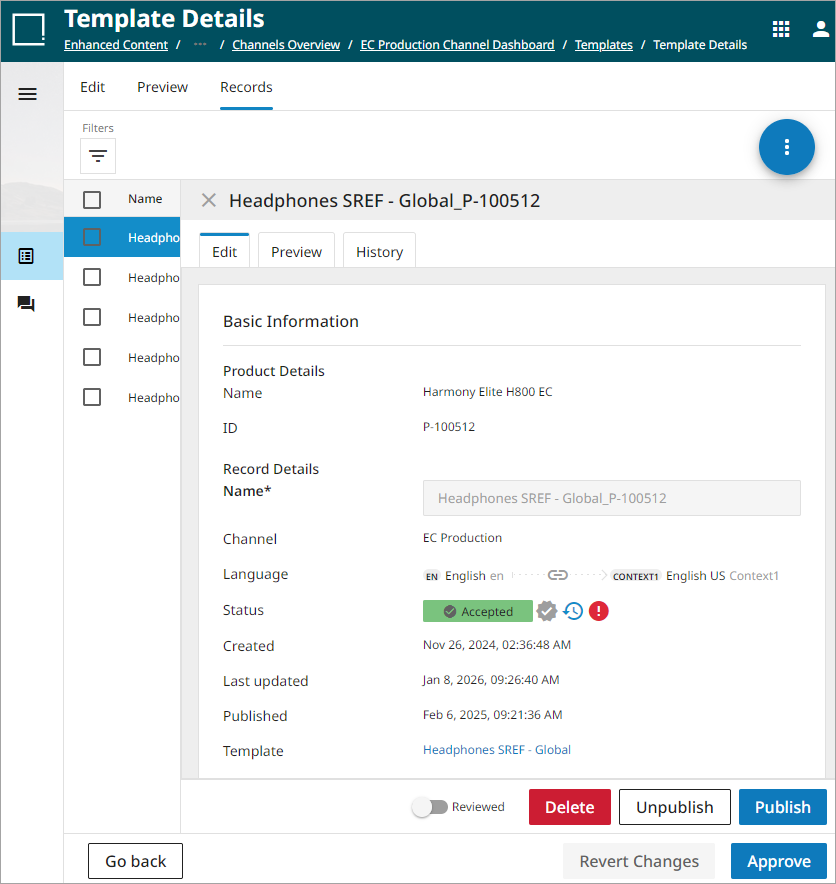This screenshot has height=884, width=836.
Task: Select the records list sidebar icon
Action: click(28, 256)
